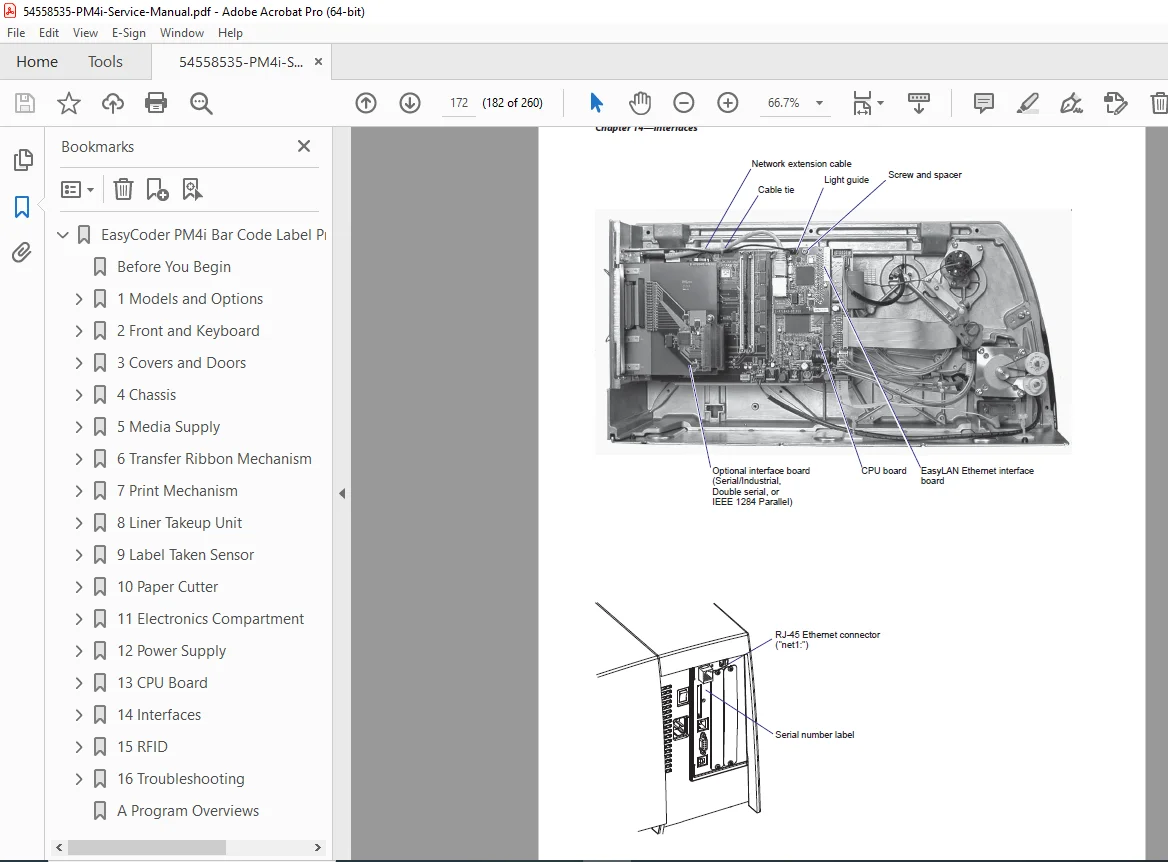Switch to the Tools tab
Image resolution: width=1168 pixels, height=862 pixels.
click(x=105, y=62)
